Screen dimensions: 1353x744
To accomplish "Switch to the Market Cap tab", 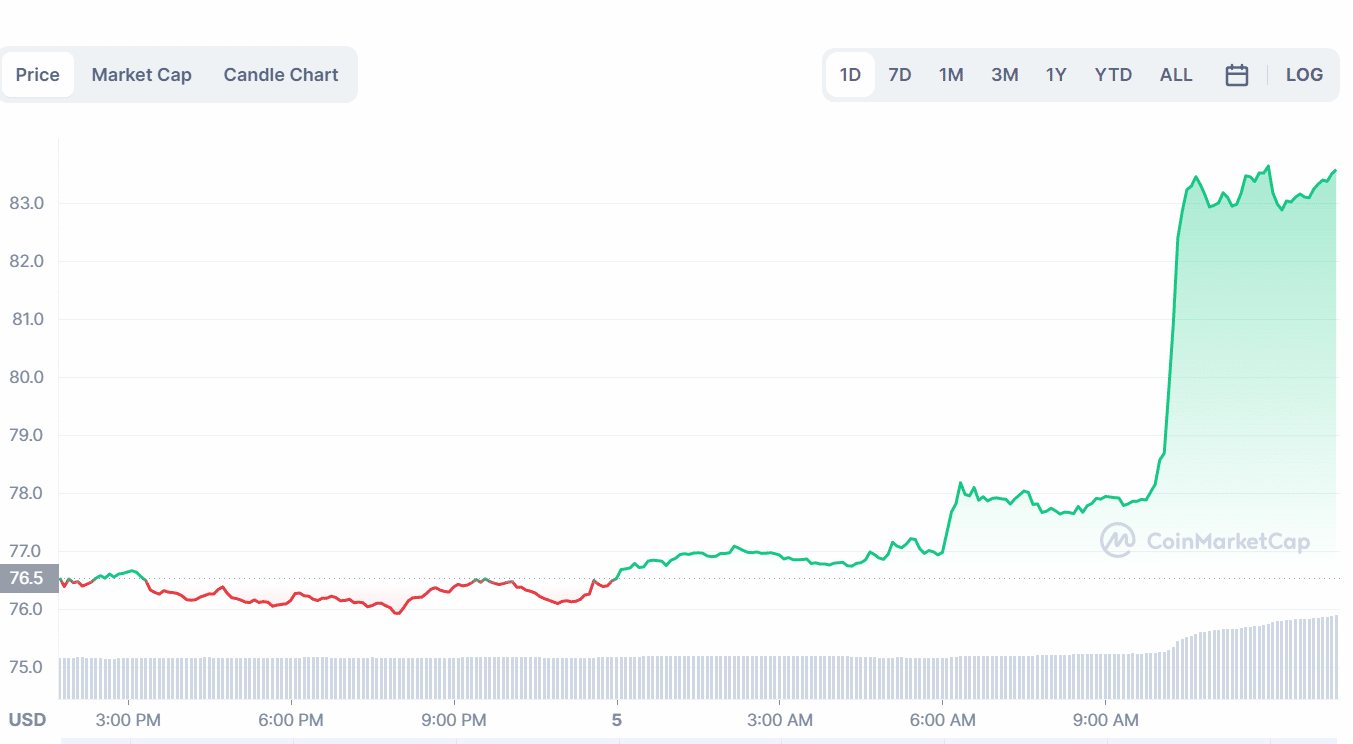I will (142, 75).
